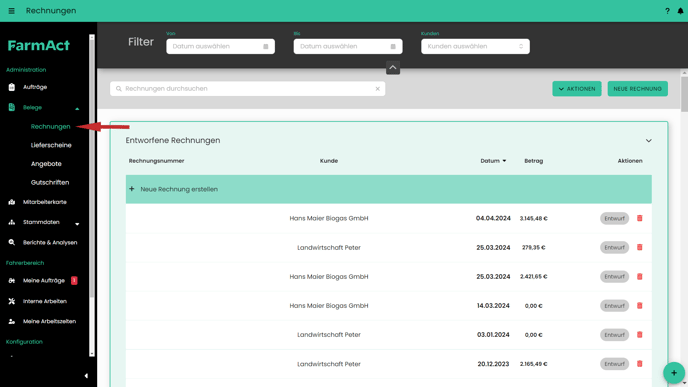Click the Mitarbeiterkarte sidebar icon
The width and height of the screenshot is (688, 387).
pos(12,202)
